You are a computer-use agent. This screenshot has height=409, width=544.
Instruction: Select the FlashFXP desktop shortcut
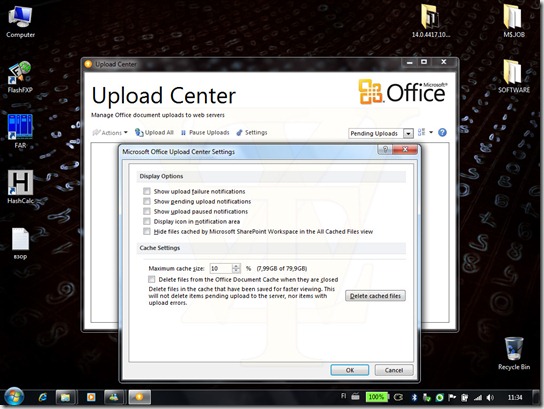tap(20, 77)
